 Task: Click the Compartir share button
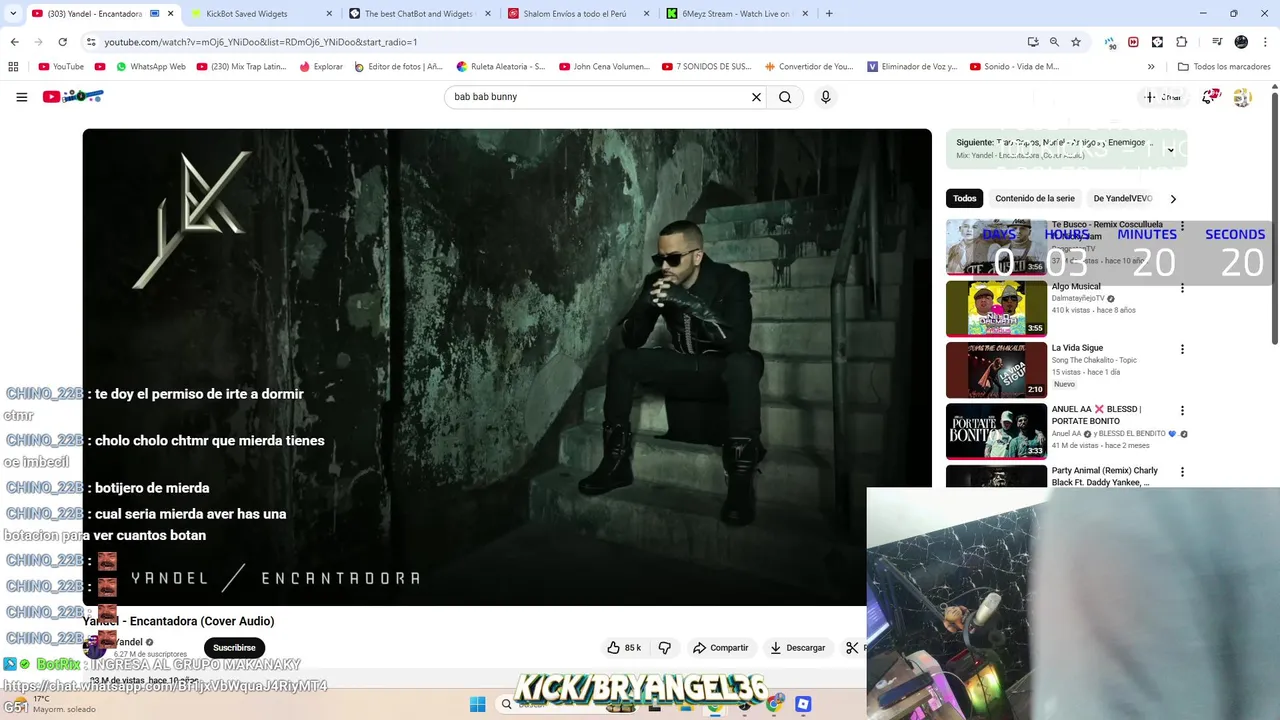[x=720, y=648]
